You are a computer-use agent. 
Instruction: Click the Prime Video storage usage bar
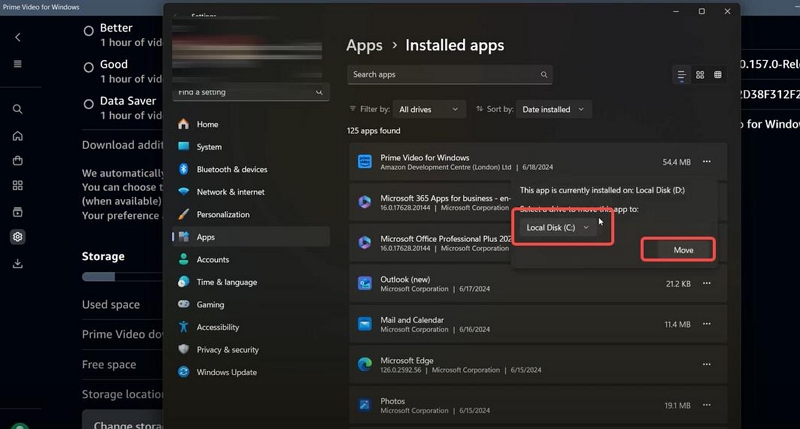[x=122, y=277]
